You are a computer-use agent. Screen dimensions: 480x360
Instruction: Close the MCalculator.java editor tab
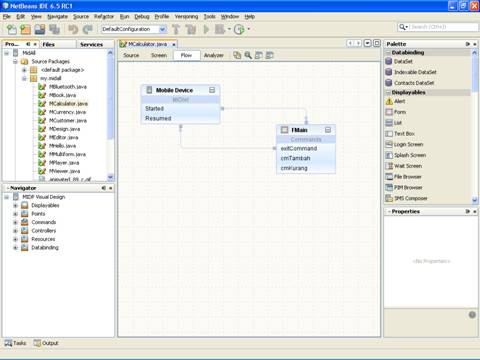174,44
